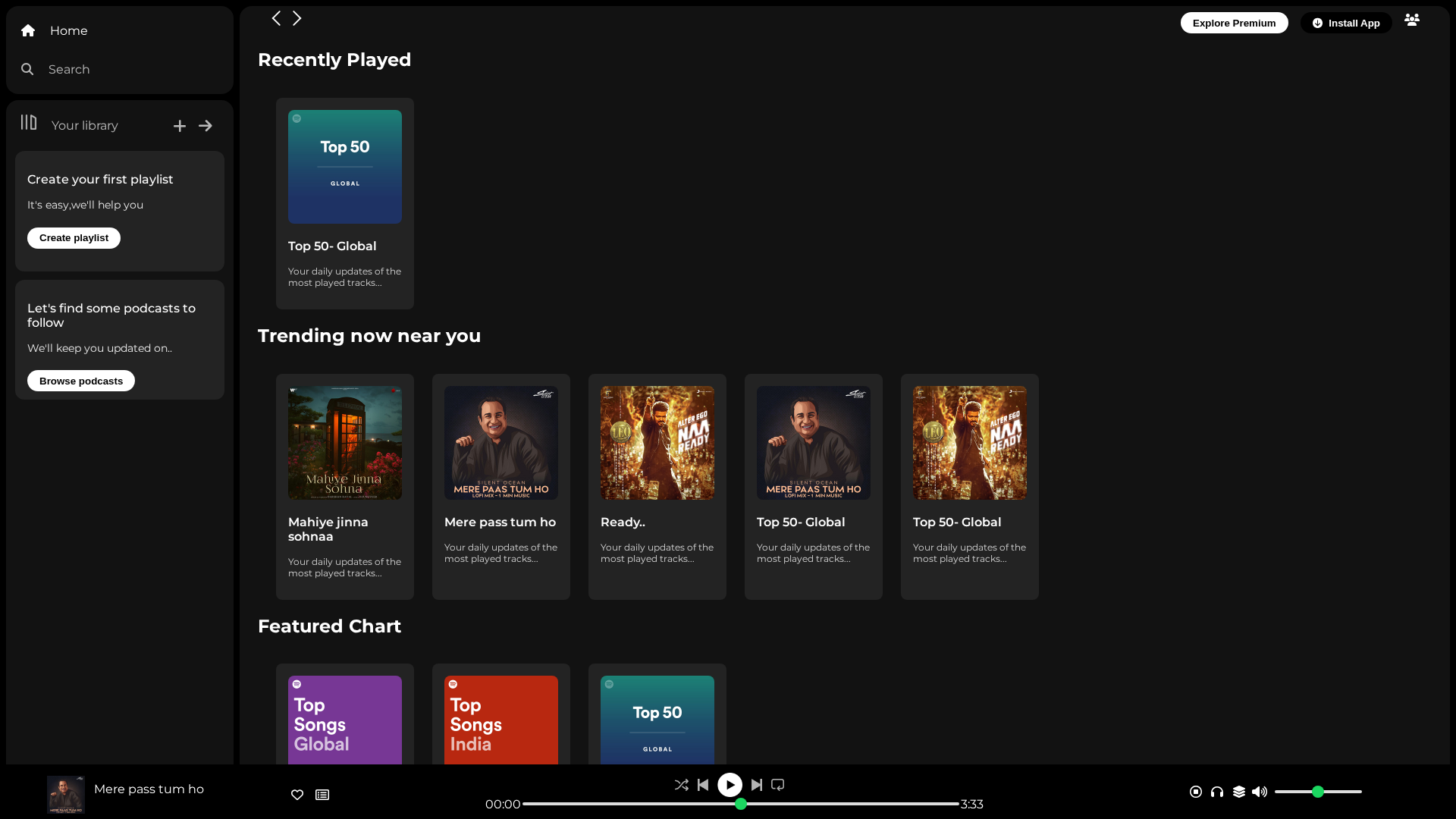The width and height of the screenshot is (1456, 819).
Task: Click now playing title Mere pass tum ho
Action: pos(149,789)
